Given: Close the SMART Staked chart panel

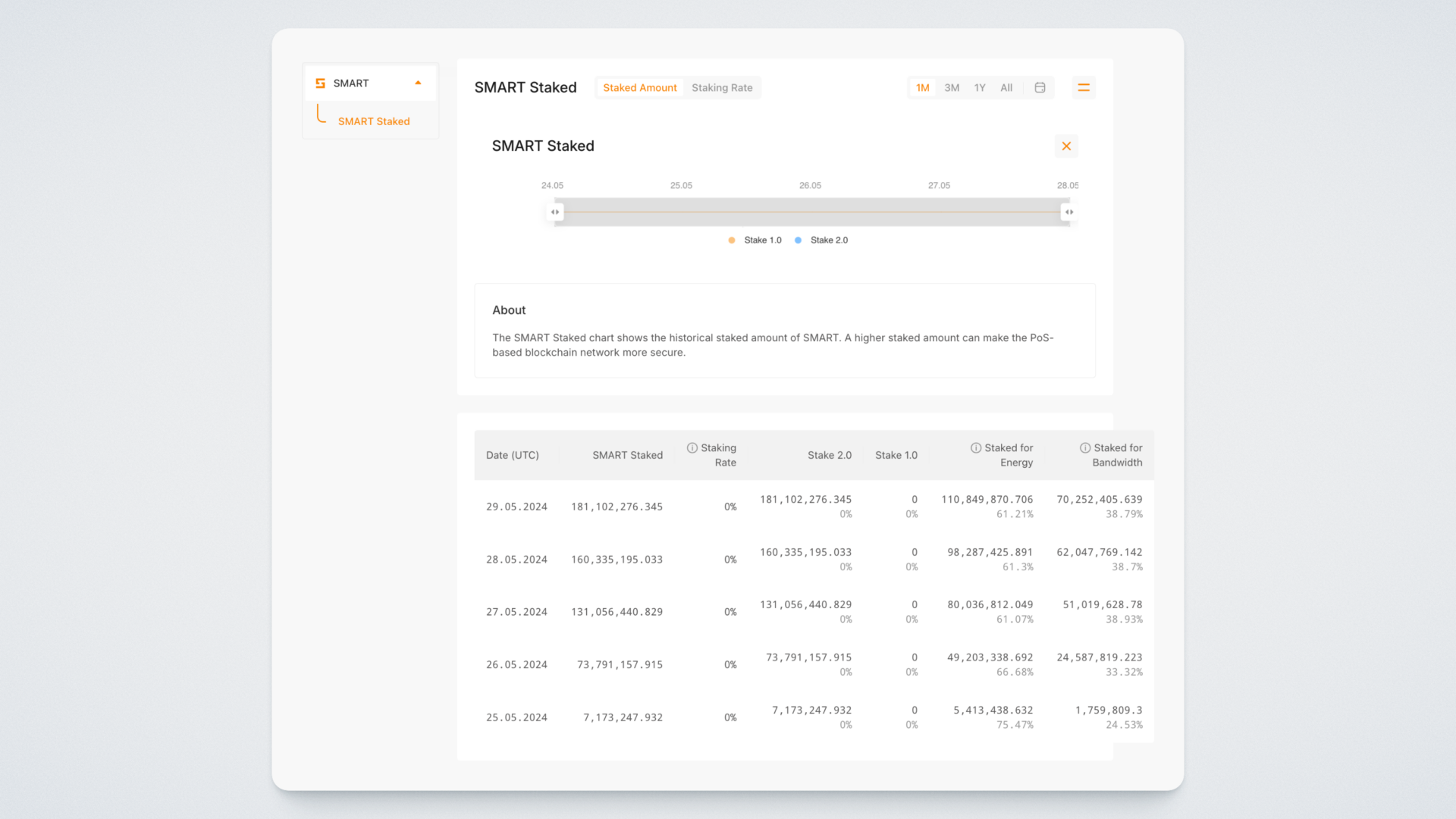Looking at the screenshot, I should (x=1066, y=146).
